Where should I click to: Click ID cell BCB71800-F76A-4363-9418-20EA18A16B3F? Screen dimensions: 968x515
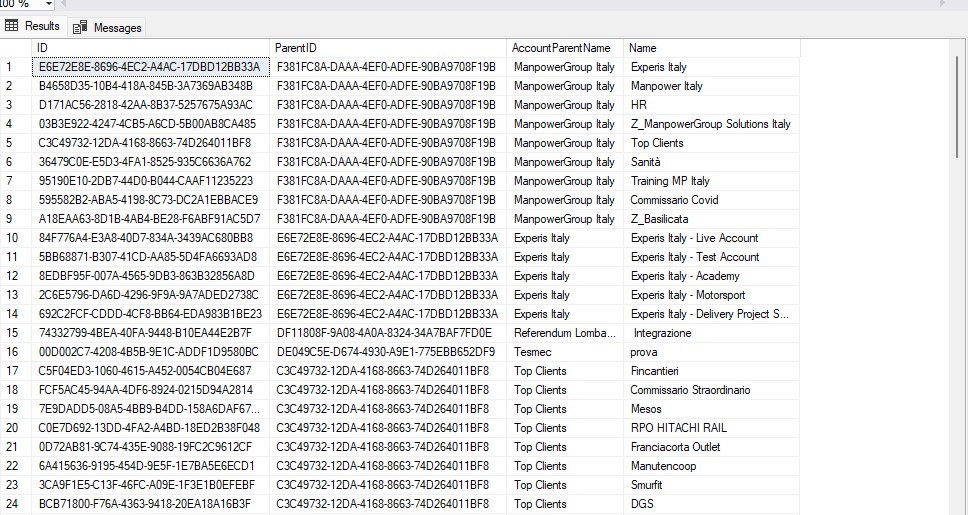[x=151, y=504]
